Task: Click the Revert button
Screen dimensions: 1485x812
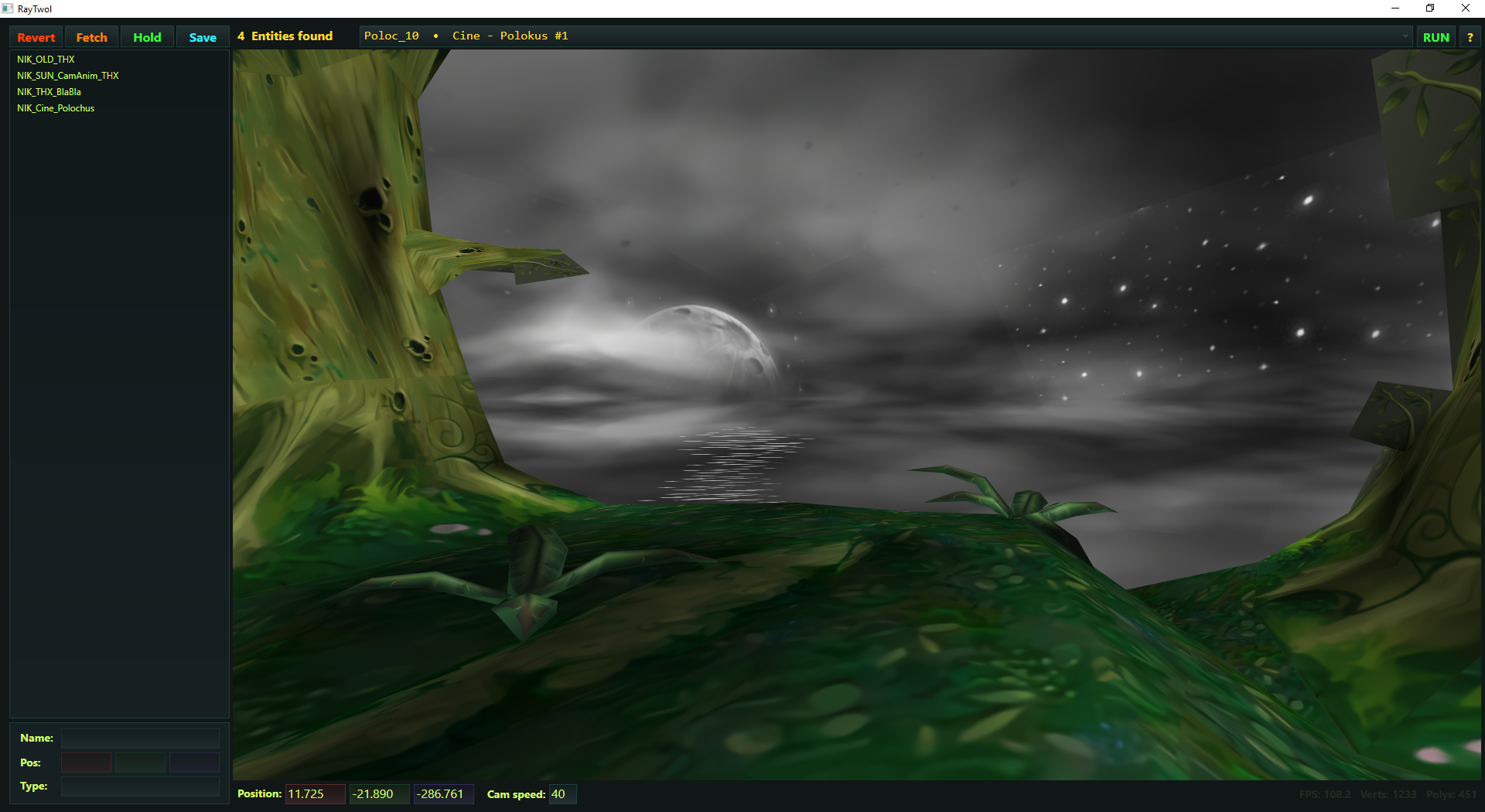Action: pyautogui.click(x=36, y=37)
